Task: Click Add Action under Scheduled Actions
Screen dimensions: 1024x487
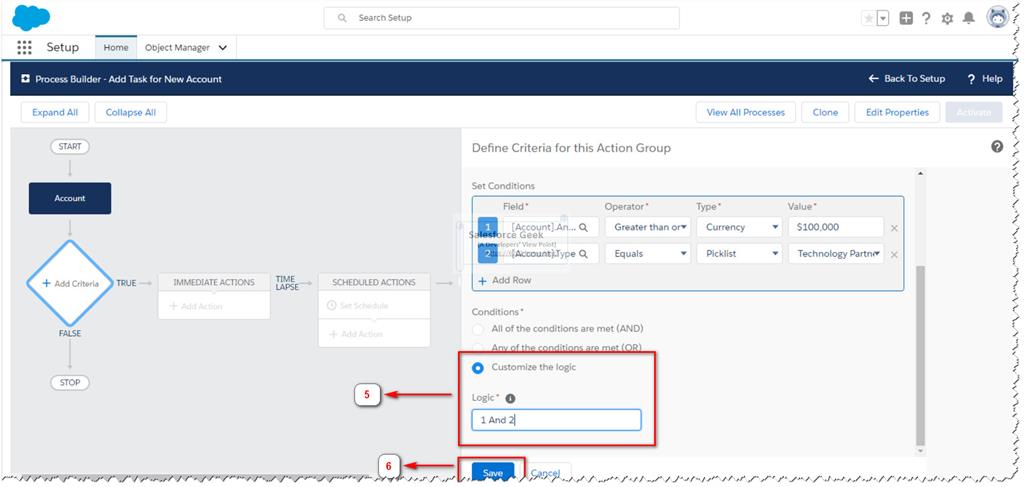Action: [x=356, y=334]
